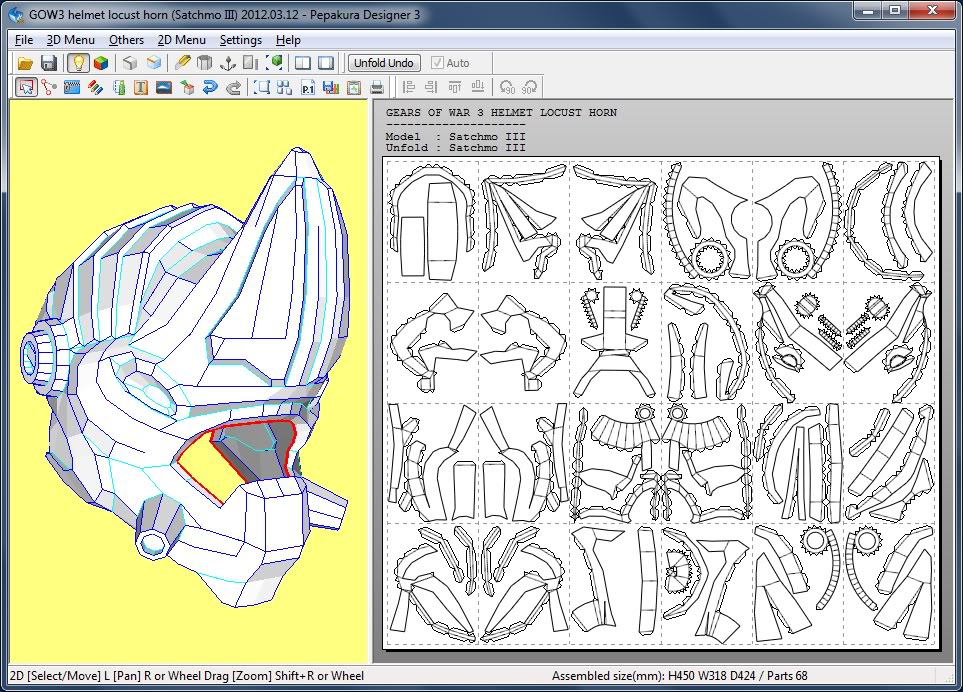
Task: Click the blue undo arrow icon
Action: pyautogui.click(x=210, y=87)
